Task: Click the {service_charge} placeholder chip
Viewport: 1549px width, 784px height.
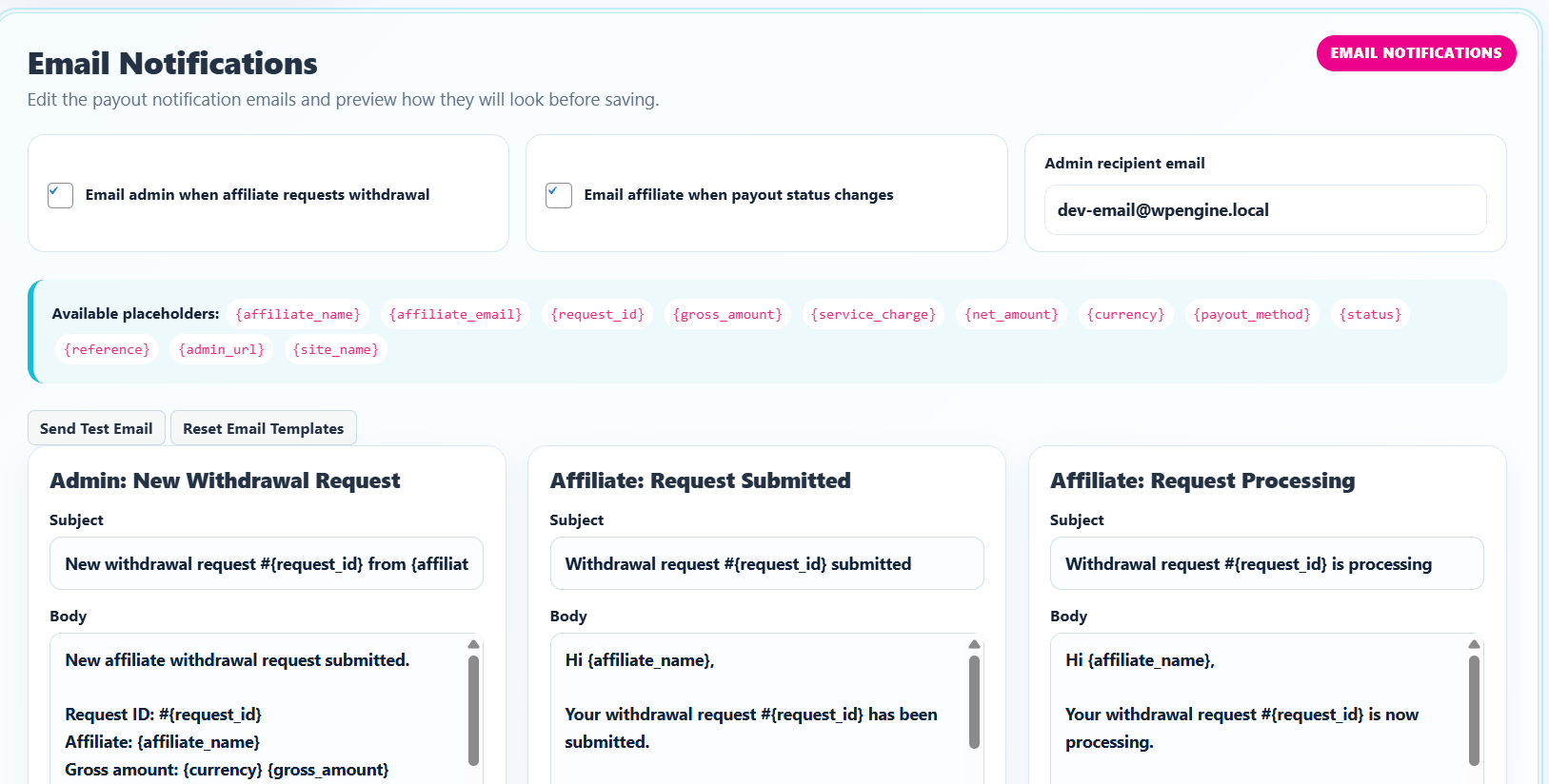Action: click(x=873, y=314)
